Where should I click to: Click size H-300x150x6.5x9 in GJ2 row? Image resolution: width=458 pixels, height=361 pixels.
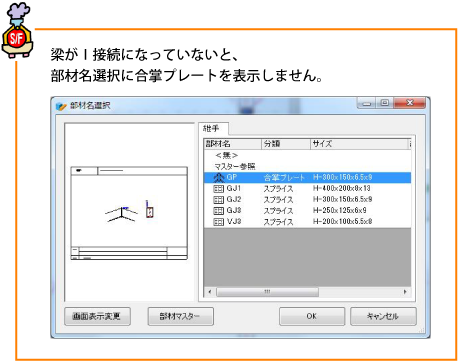pyautogui.click(x=343, y=199)
